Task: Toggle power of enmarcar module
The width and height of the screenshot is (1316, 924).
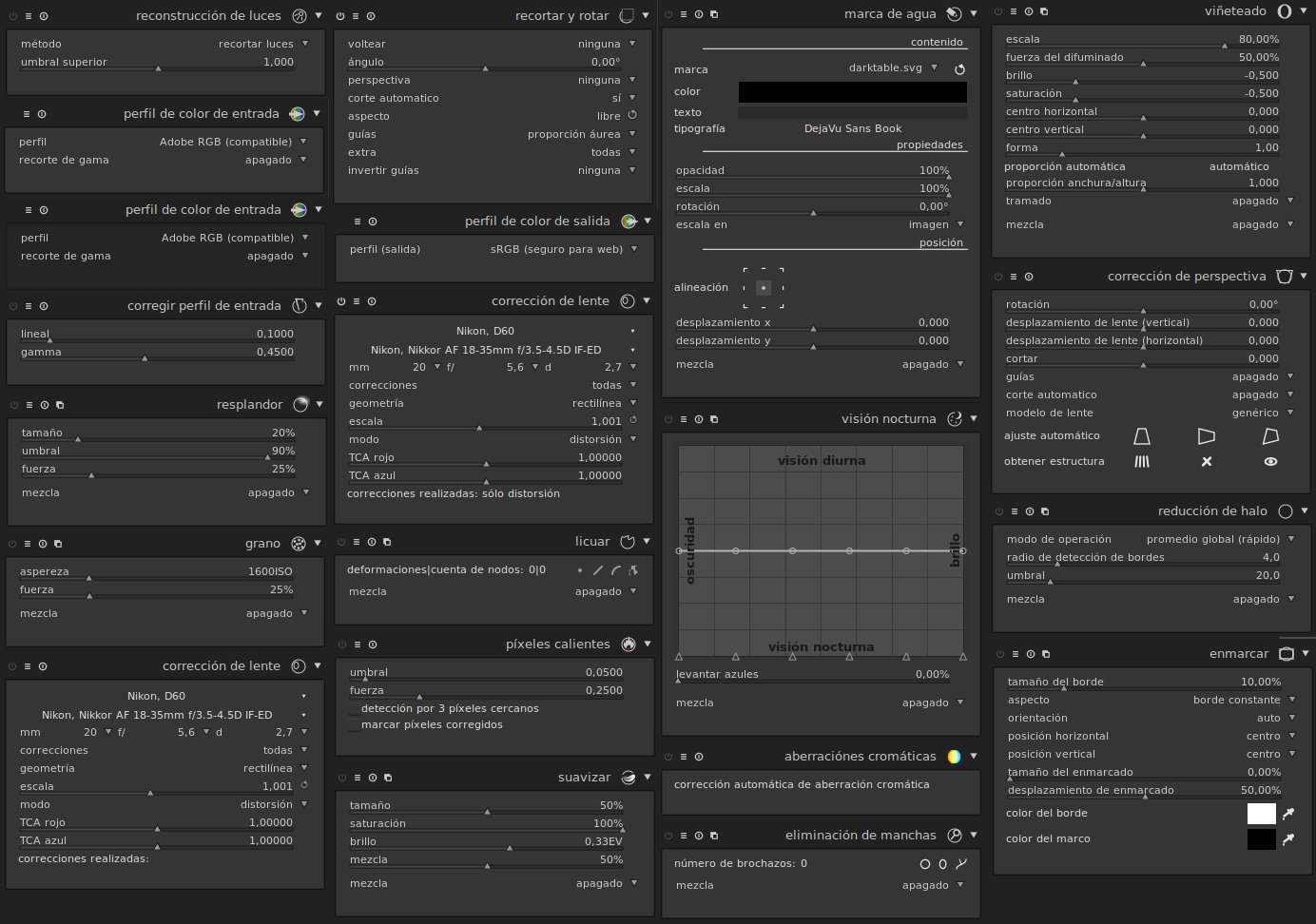Action: pos(1000,654)
